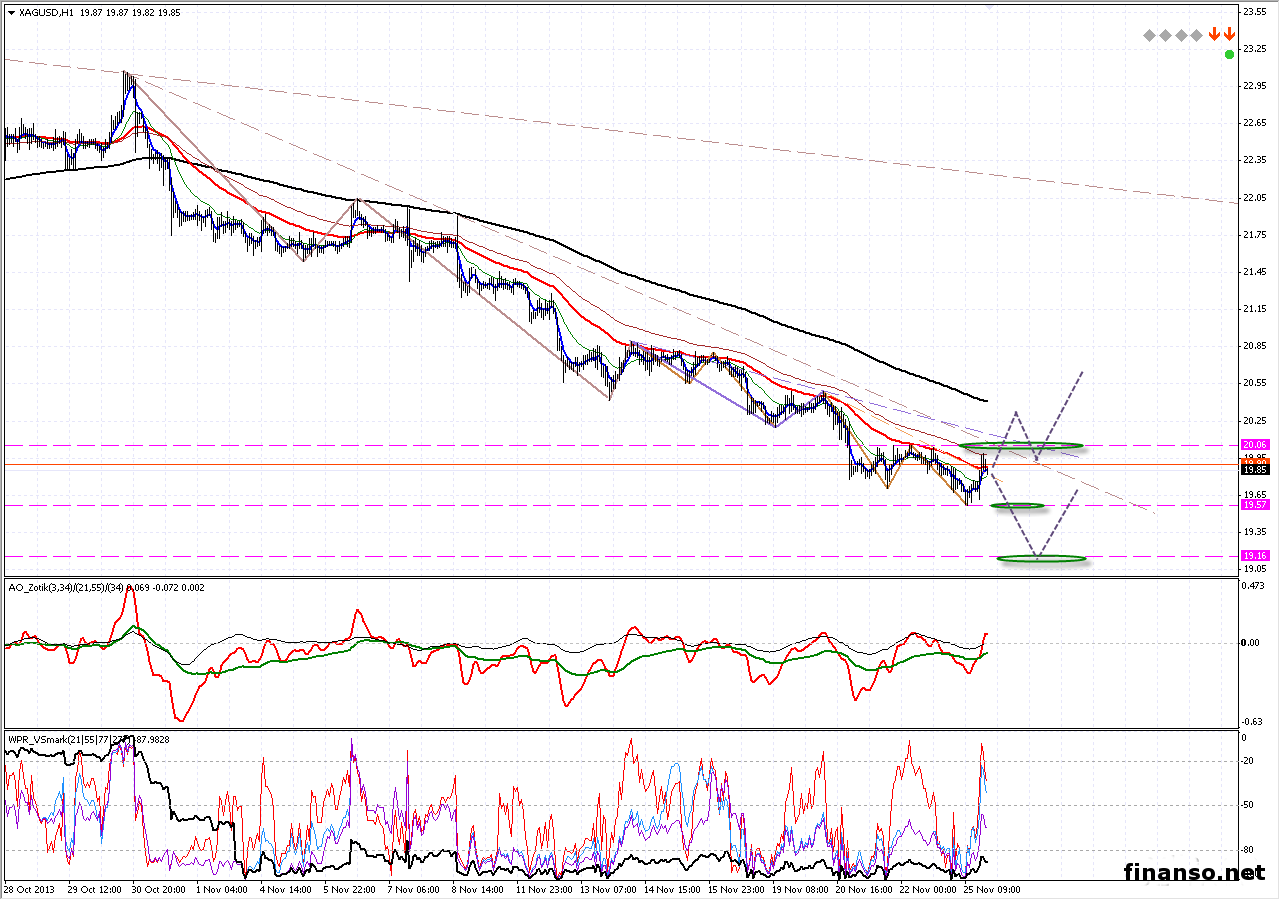The height and width of the screenshot is (900, 1280).
Task: Select the green ellipse at 20.06 level
Action: [x=1020, y=444]
